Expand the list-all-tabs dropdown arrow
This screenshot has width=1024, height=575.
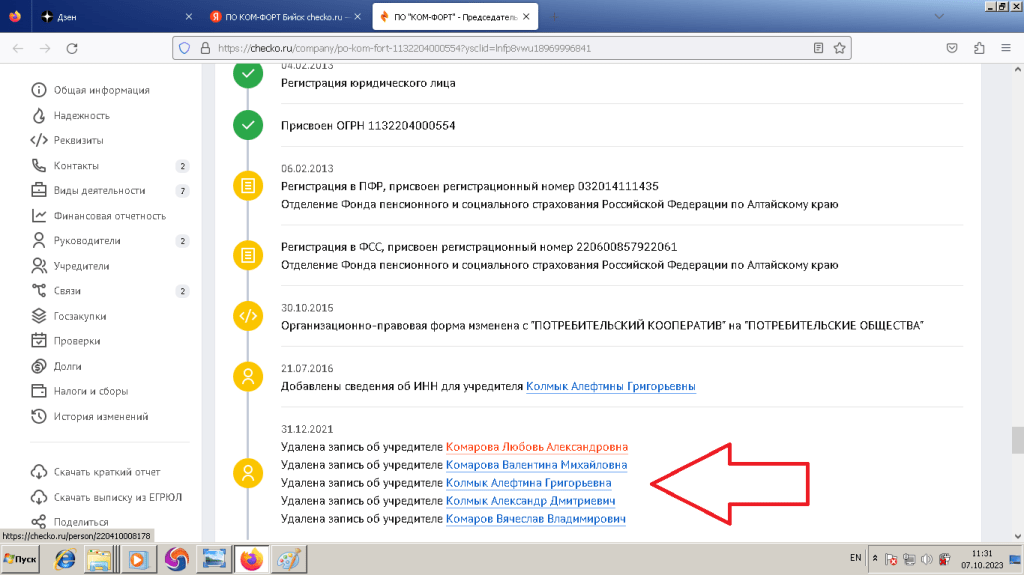pyautogui.click(x=938, y=17)
